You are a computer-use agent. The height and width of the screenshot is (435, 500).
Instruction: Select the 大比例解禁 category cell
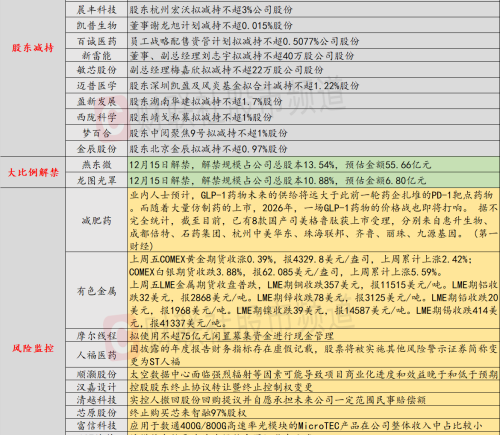[x=33, y=172]
